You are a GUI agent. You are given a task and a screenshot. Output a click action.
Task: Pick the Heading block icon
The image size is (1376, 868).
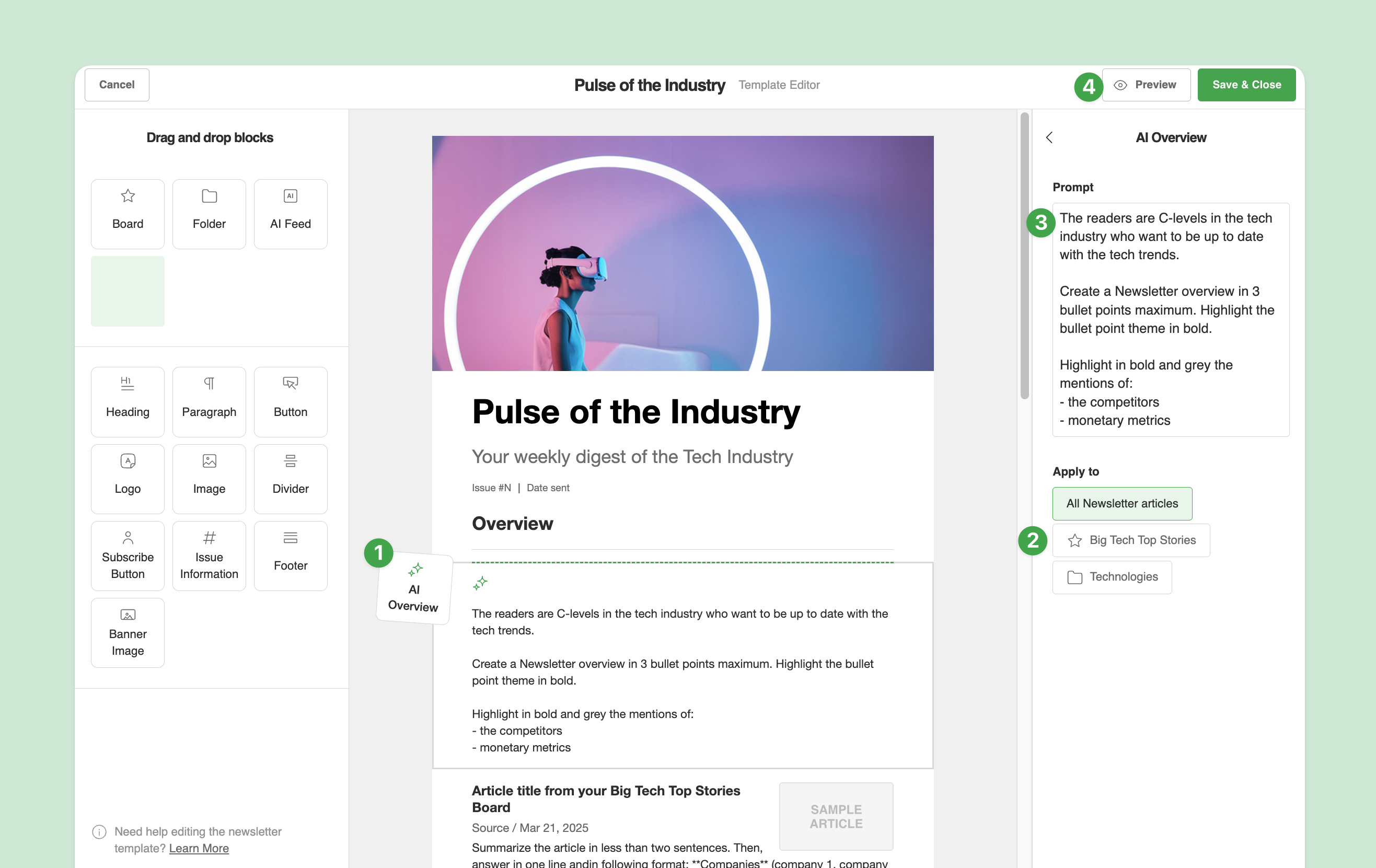pyautogui.click(x=128, y=384)
